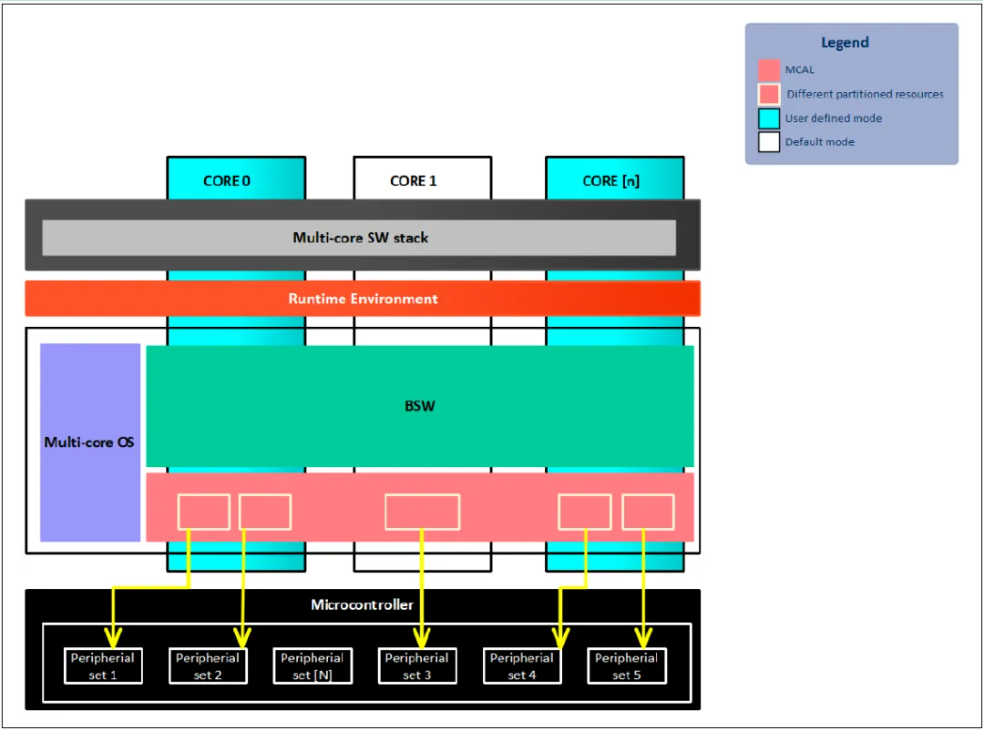Select the center partitioned resource box under CORE 1
983x729 pixels.
(423, 512)
